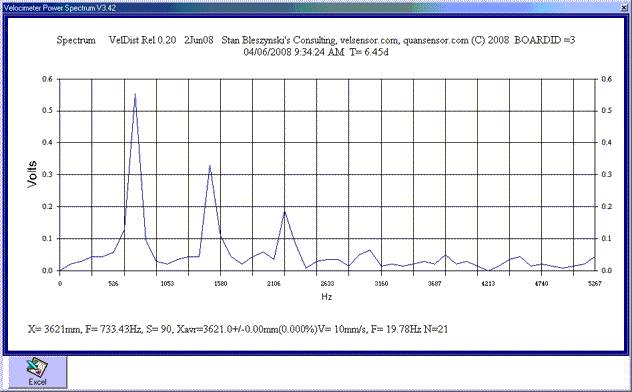Click the Hz axis label
Viewport: 632px width, 392px height.
(327, 297)
